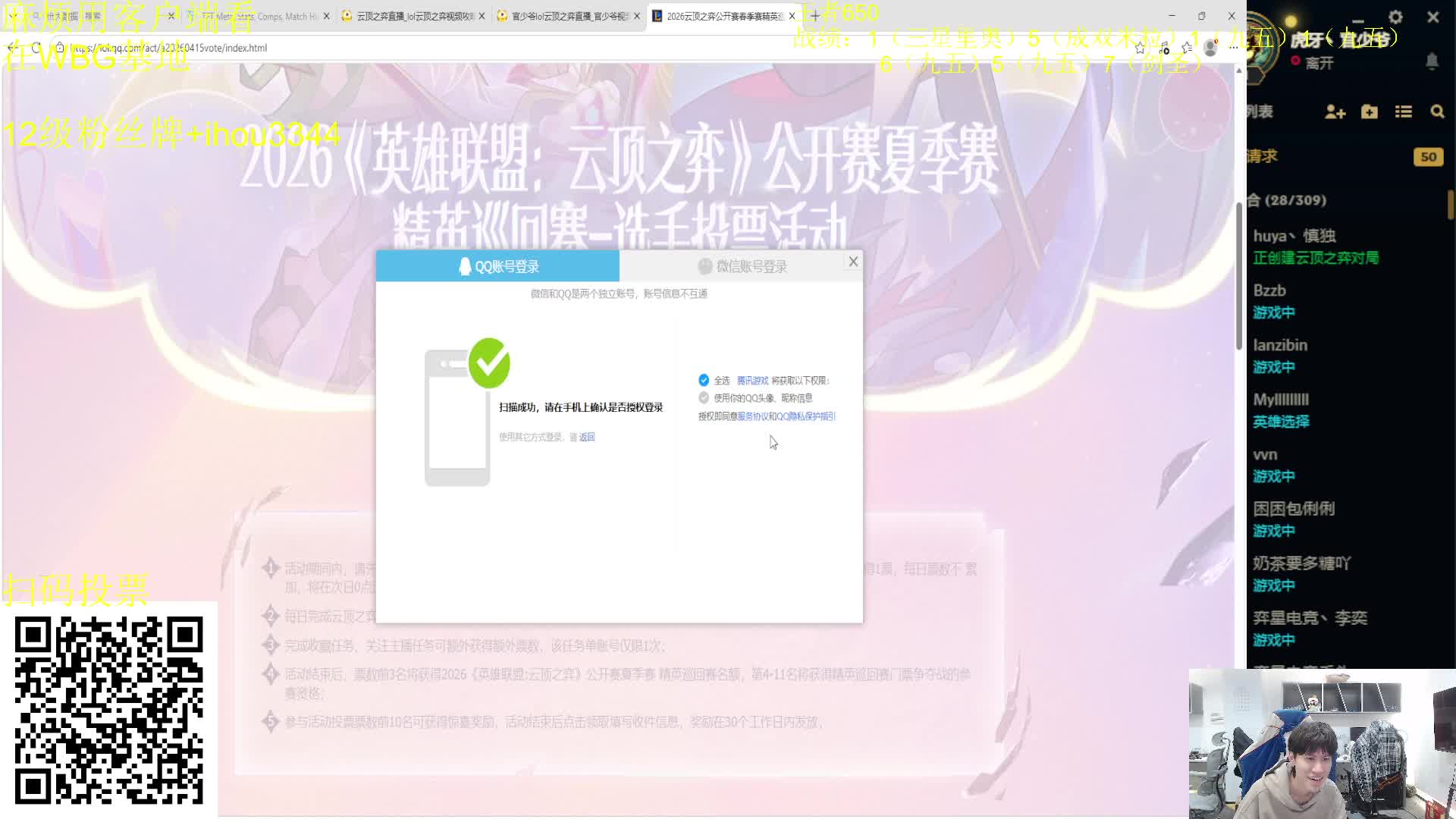The width and height of the screenshot is (1456, 819).
Task: Click the browser profile avatar
Action: click(x=1210, y=48)
